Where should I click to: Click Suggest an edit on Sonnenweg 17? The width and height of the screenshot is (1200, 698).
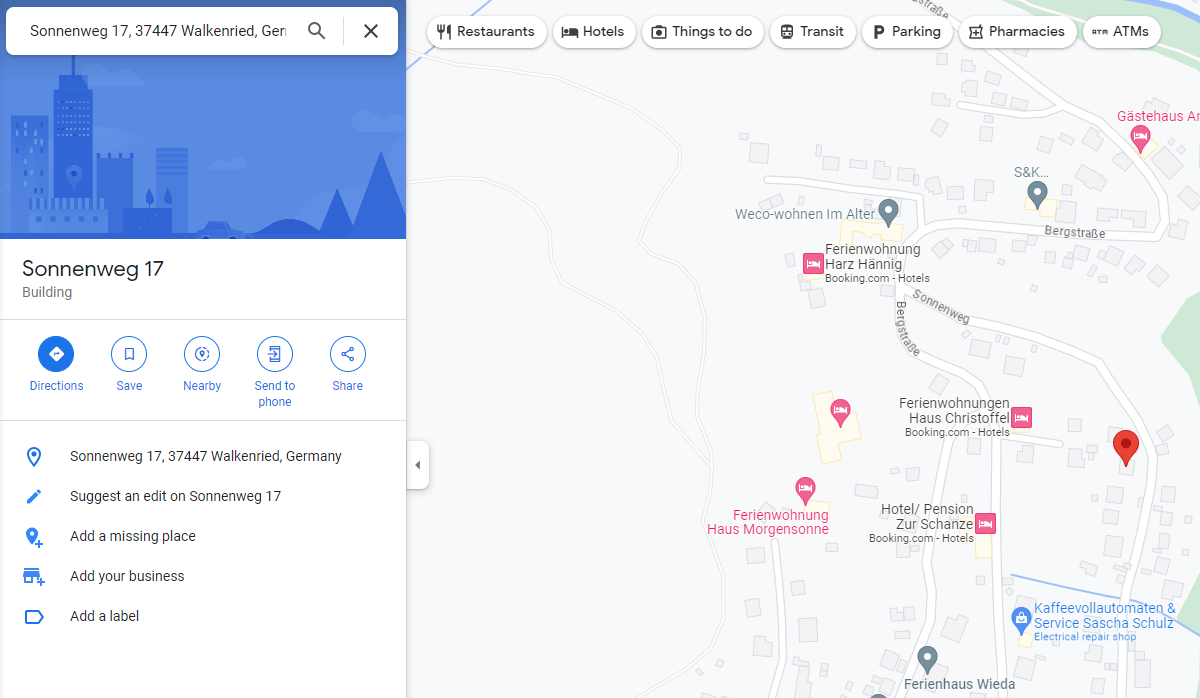[x=175, y=496]
